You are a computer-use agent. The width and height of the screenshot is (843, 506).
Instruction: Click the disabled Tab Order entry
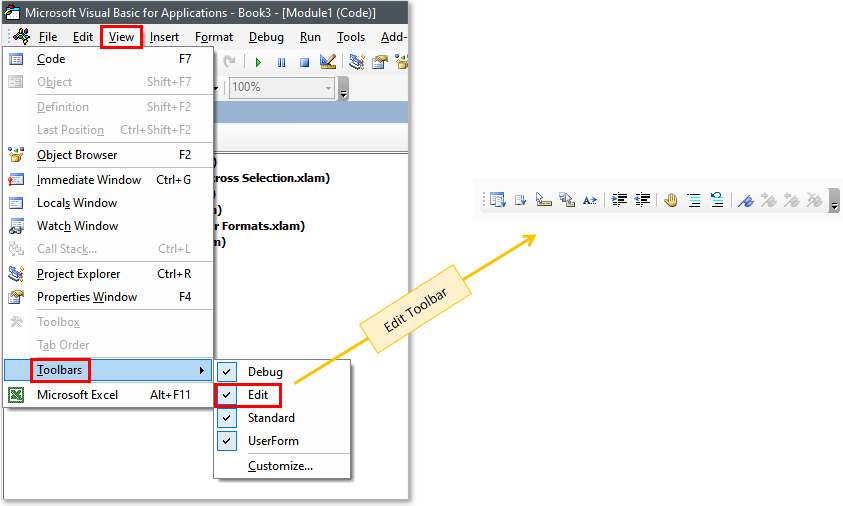click(x=108, y=345)
